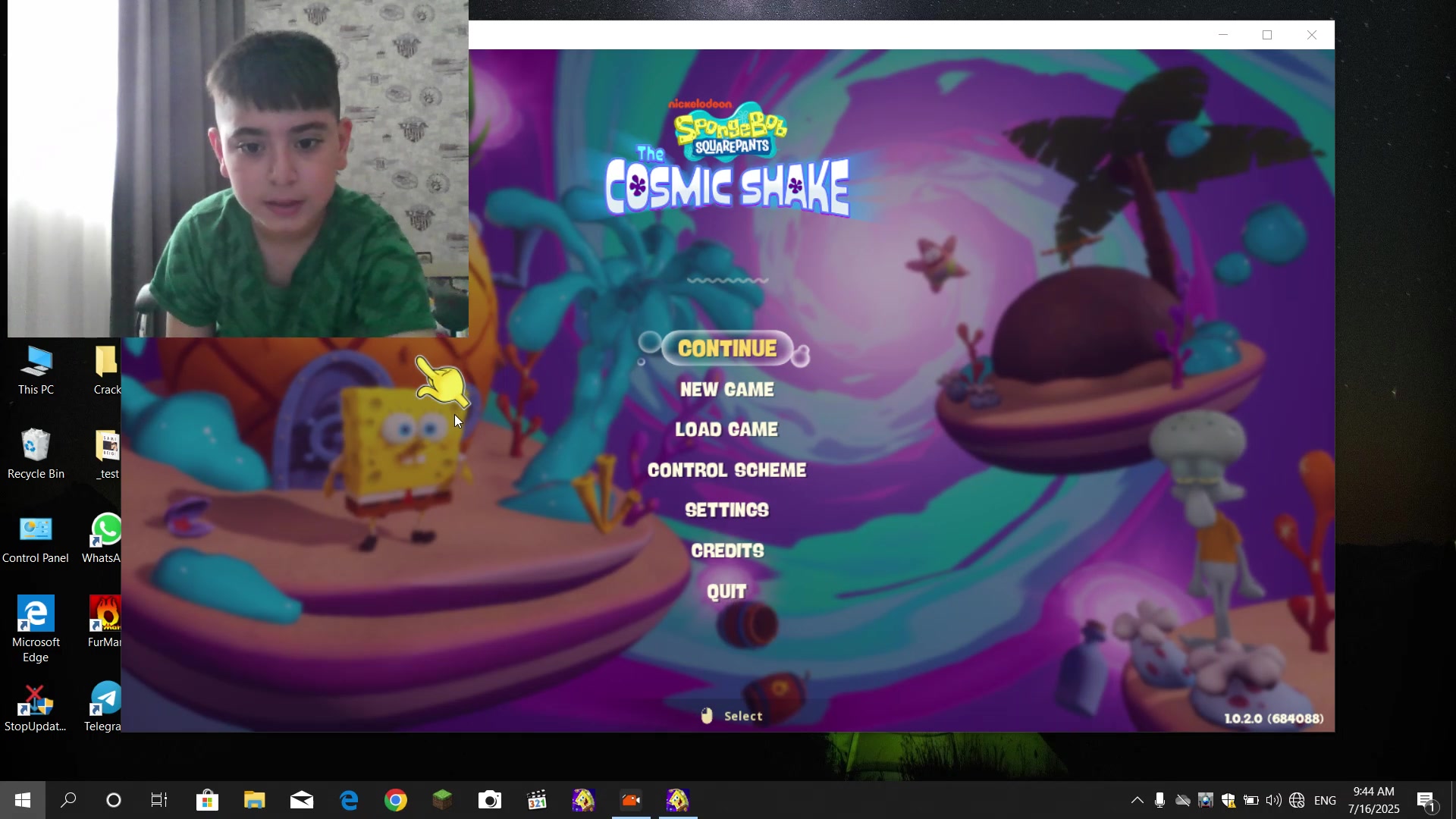Image resolution: width=1456 pixels, height=819 pixels.
Task: Open the Windows Start menu
Action: pyautogui.click(x=22, y=800)
